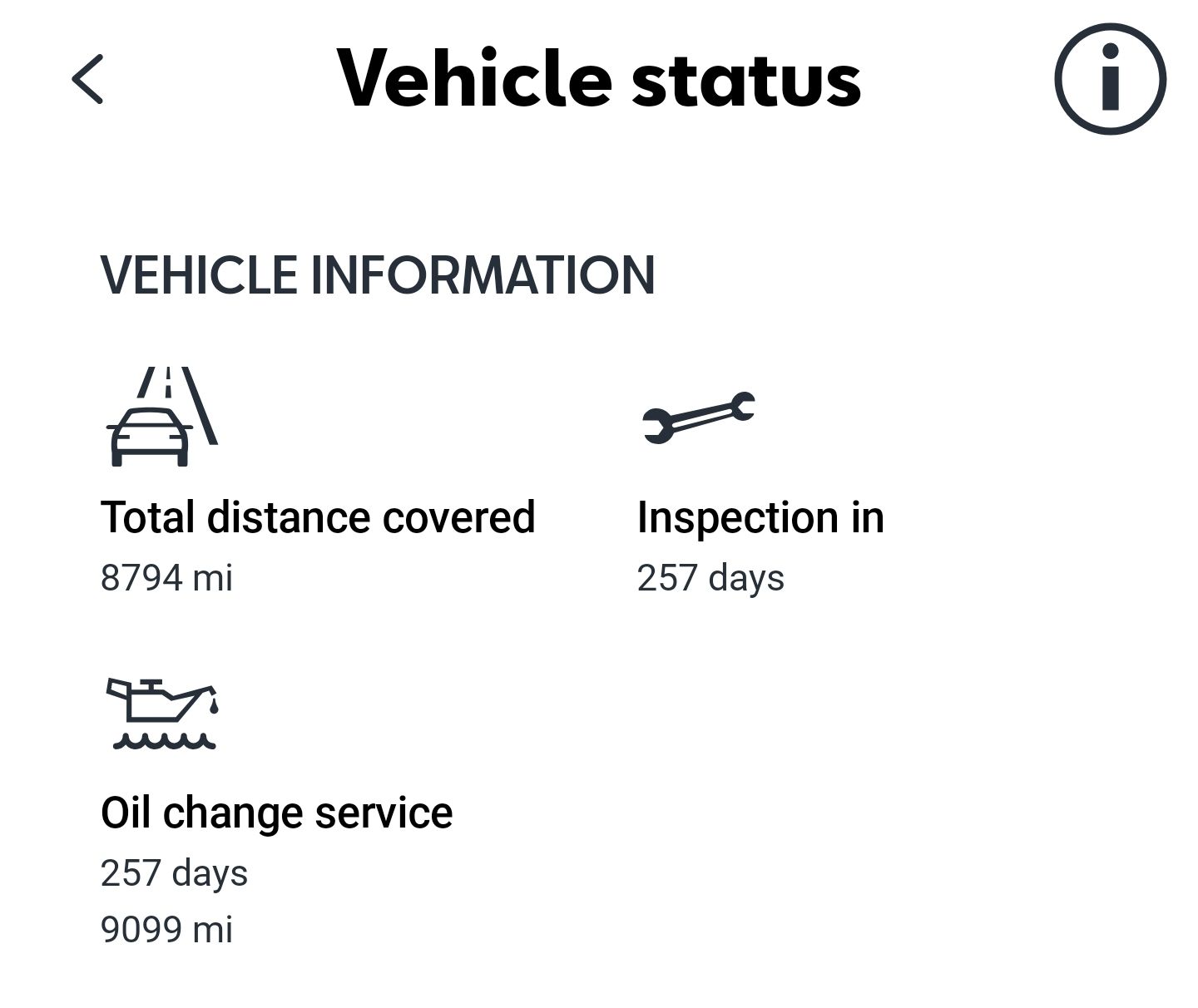
Task: Click "257 days" under Inspection in
Action: pos(710,577)
